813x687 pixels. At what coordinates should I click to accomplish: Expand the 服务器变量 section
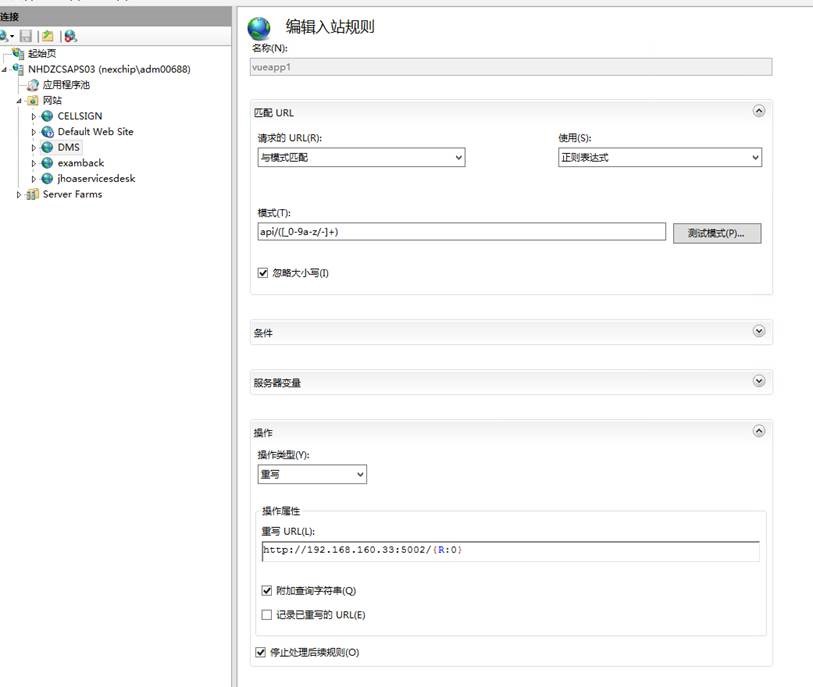tap(759, 381)
